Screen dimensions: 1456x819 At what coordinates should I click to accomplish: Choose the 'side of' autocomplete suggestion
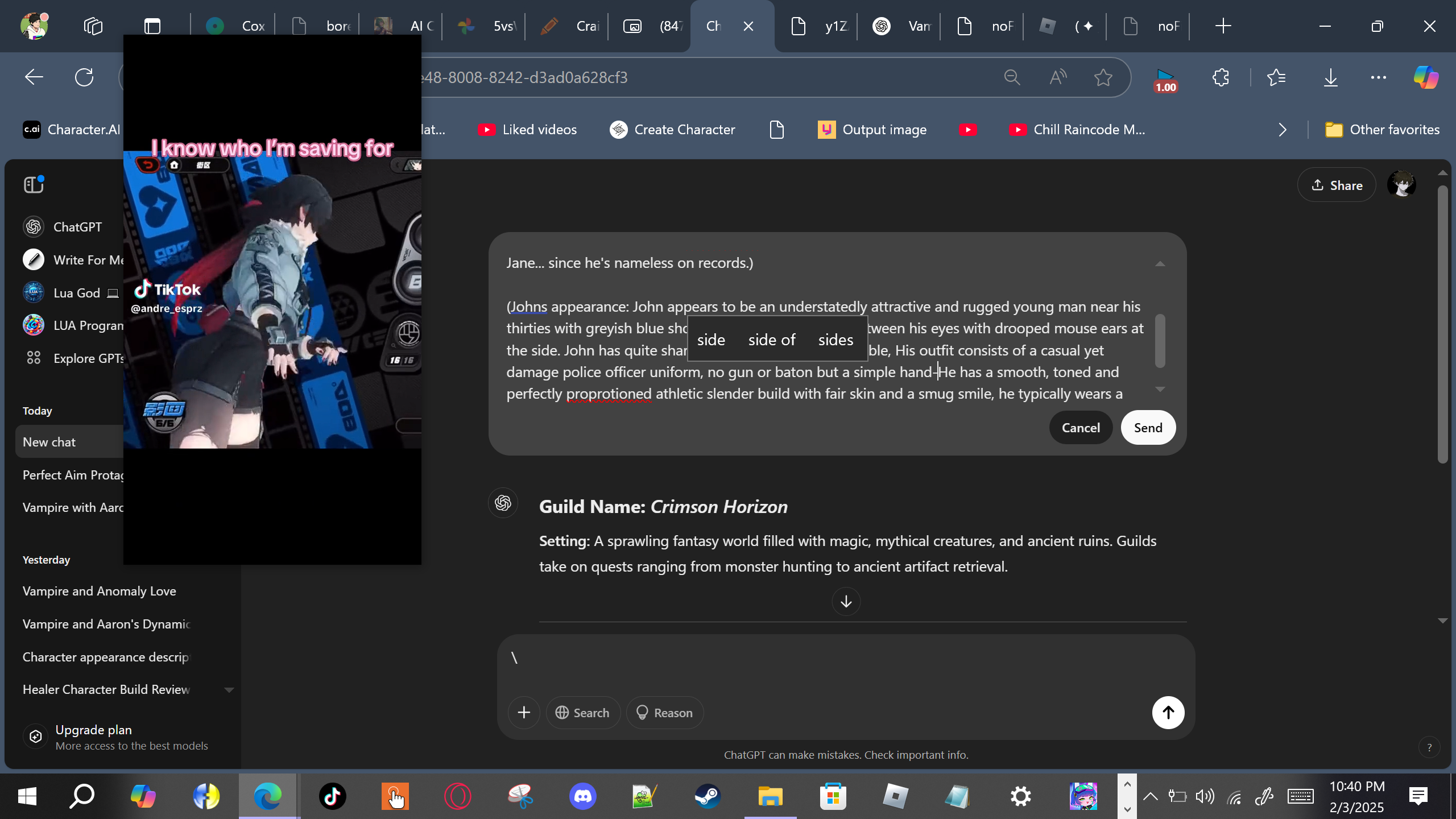coord(772,340)
